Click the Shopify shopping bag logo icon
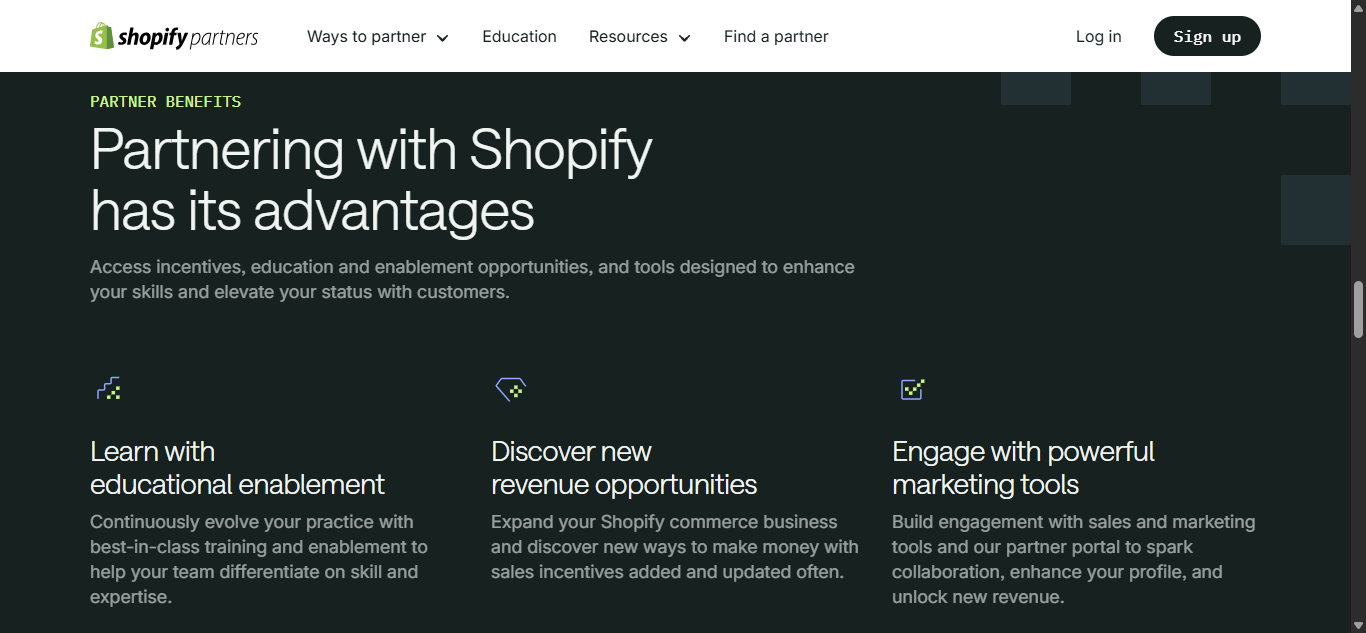 click(101, 36)
